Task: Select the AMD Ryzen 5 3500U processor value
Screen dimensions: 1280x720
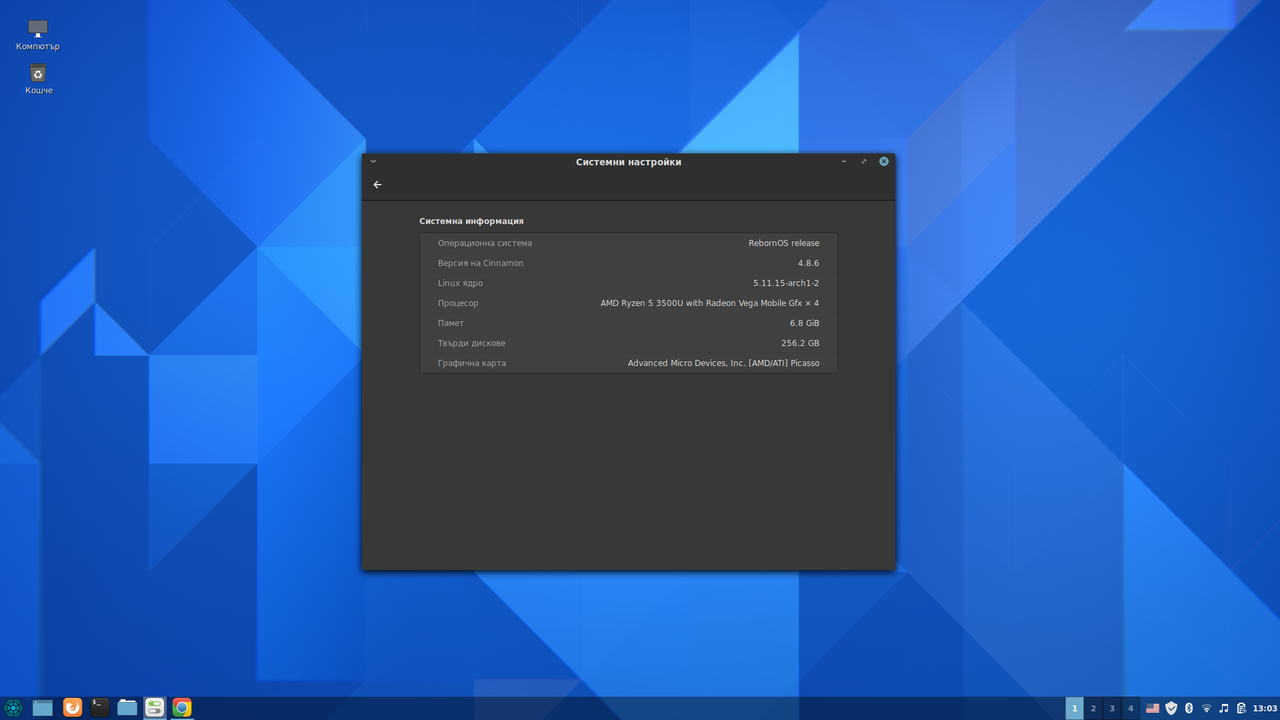Action: (x=710, y=303)
